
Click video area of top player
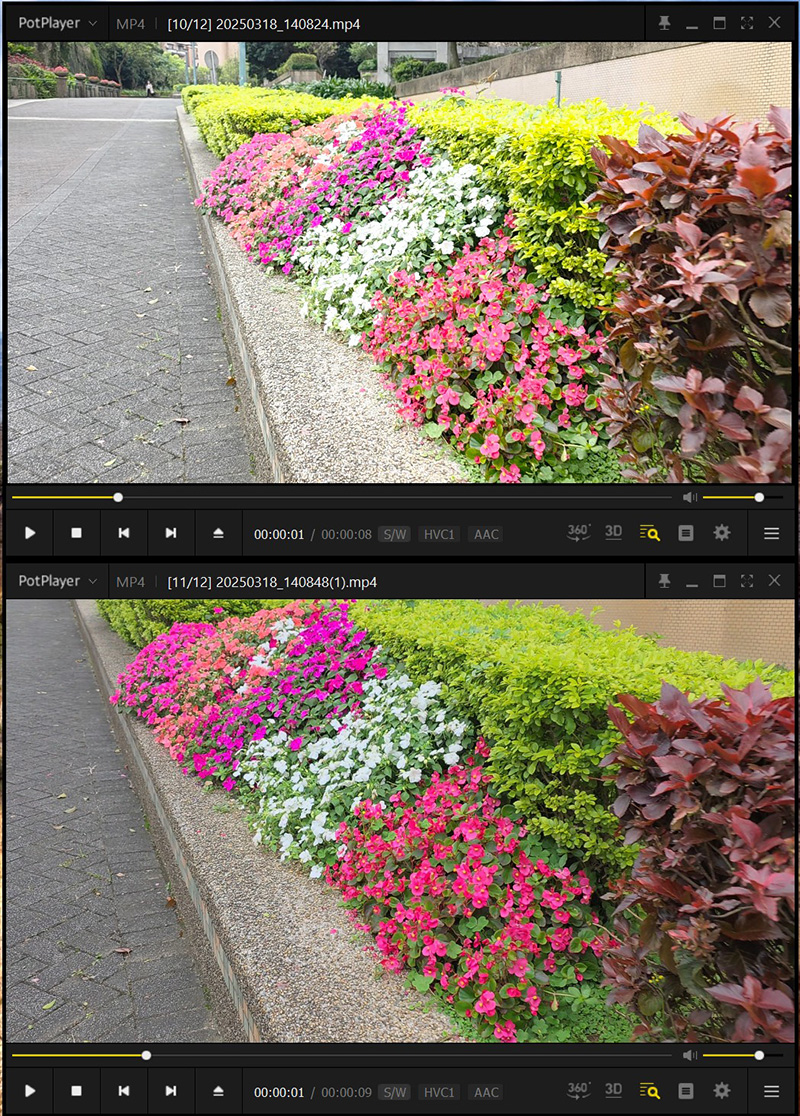pos(400,262)
